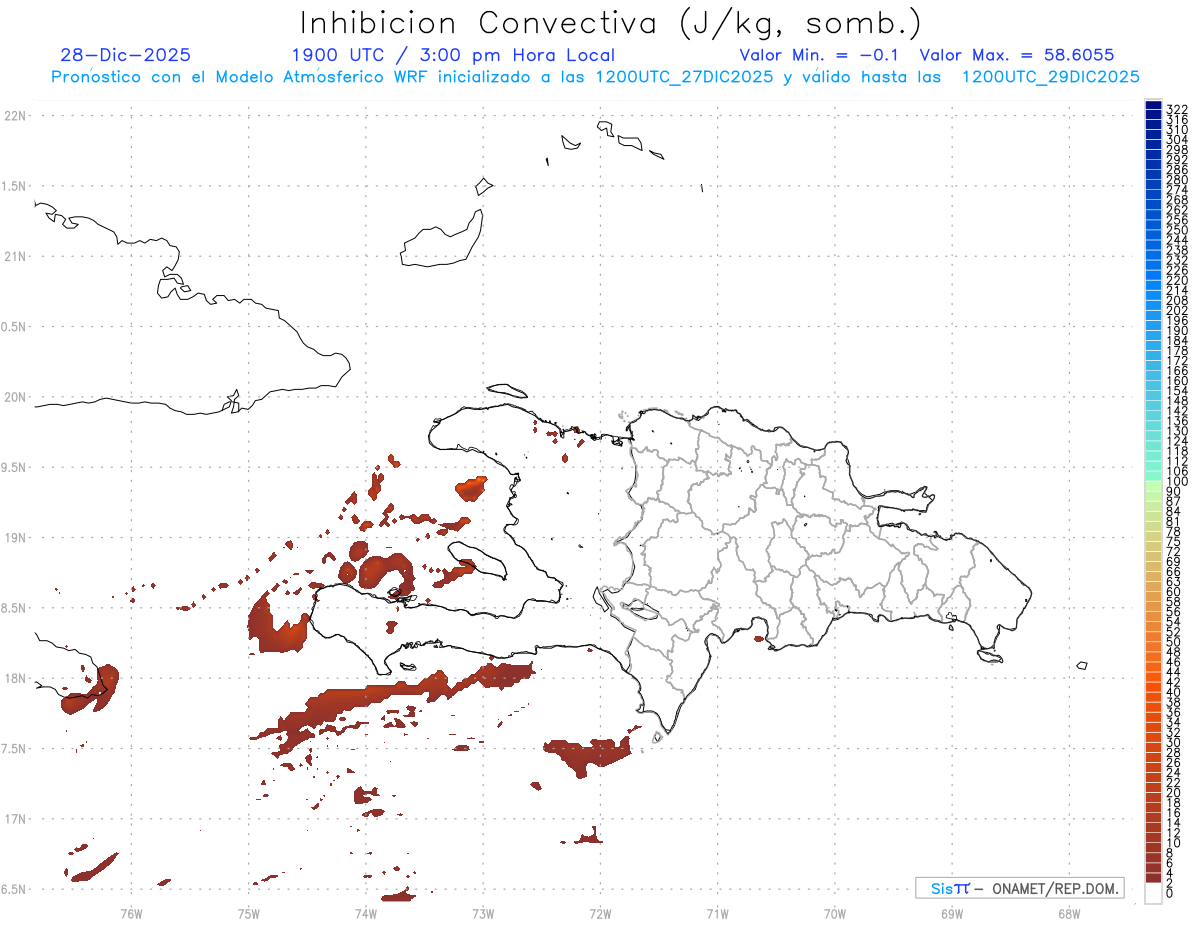Viewport: 1200px width, 927px height.
Task: Select longitude label '74W'
Action: pyautogui.click(x=366, y=913)
